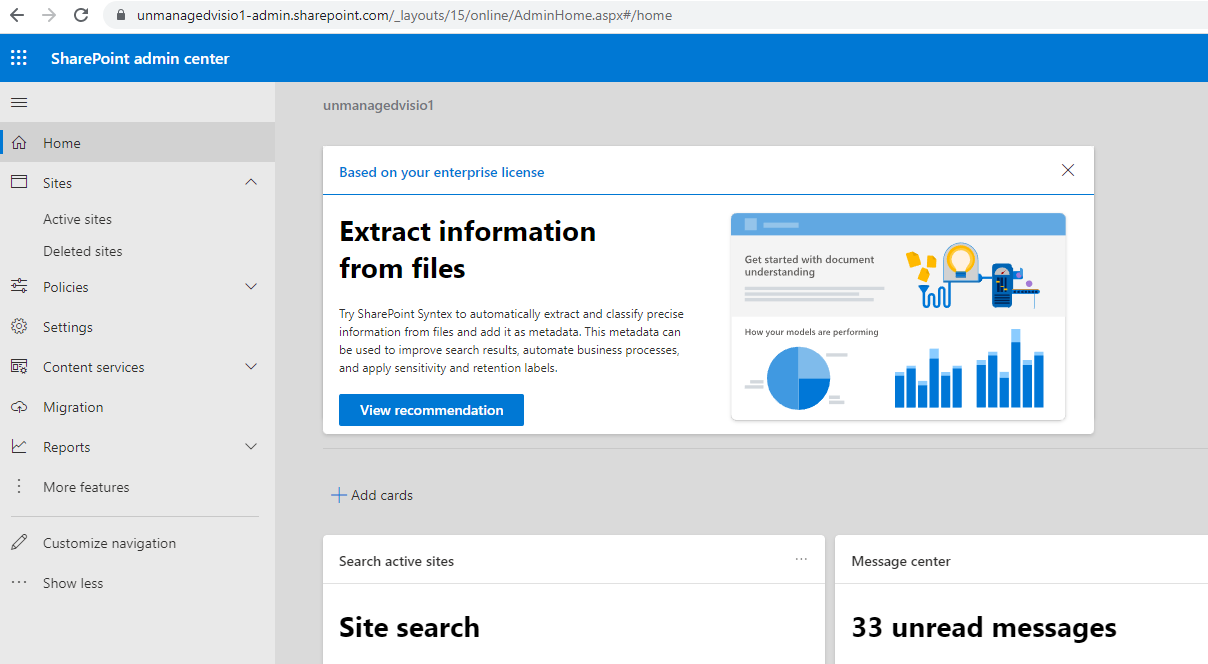1208x664 pixels.
Task: Click the 33 unread messages heading
Action: pos(984,627)
